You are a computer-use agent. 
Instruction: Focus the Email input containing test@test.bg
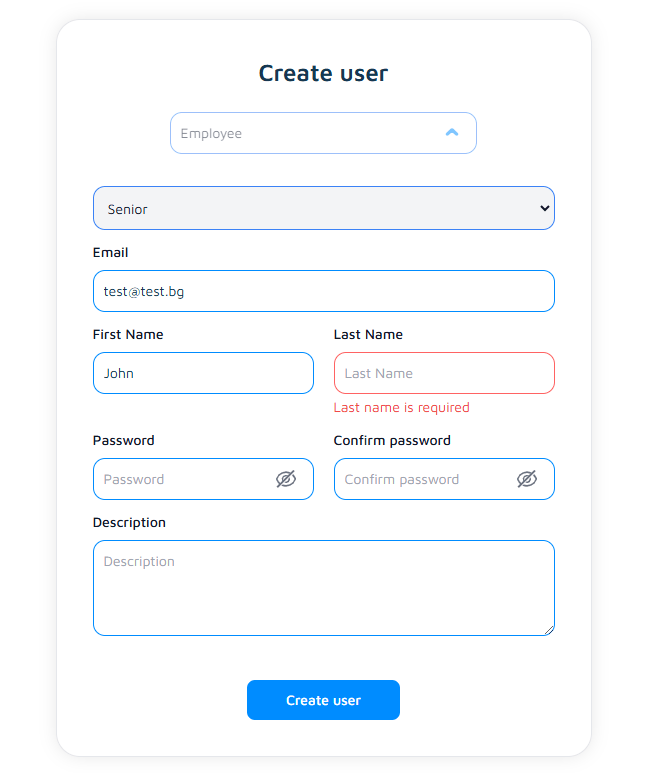tap(323, 291)
